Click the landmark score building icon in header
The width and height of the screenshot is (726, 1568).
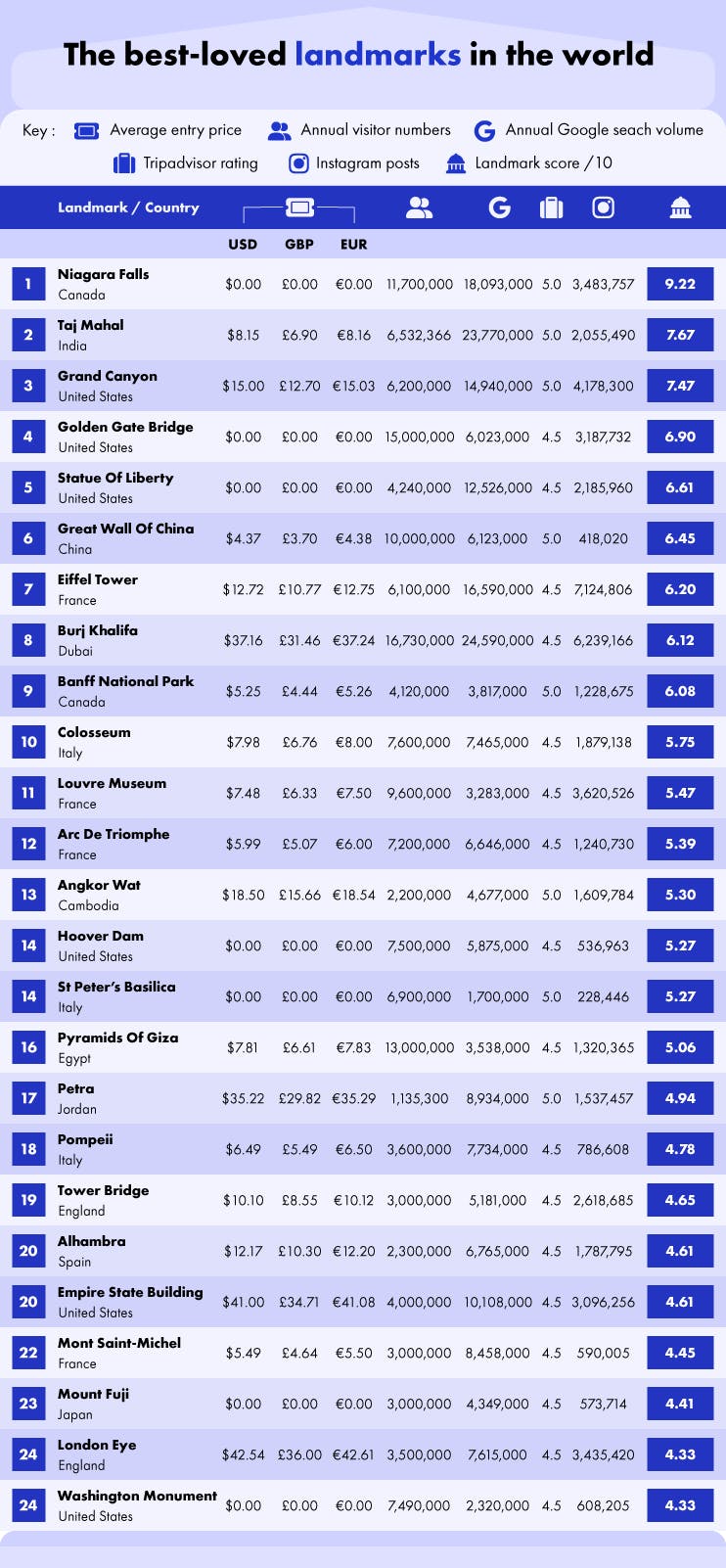680,208
